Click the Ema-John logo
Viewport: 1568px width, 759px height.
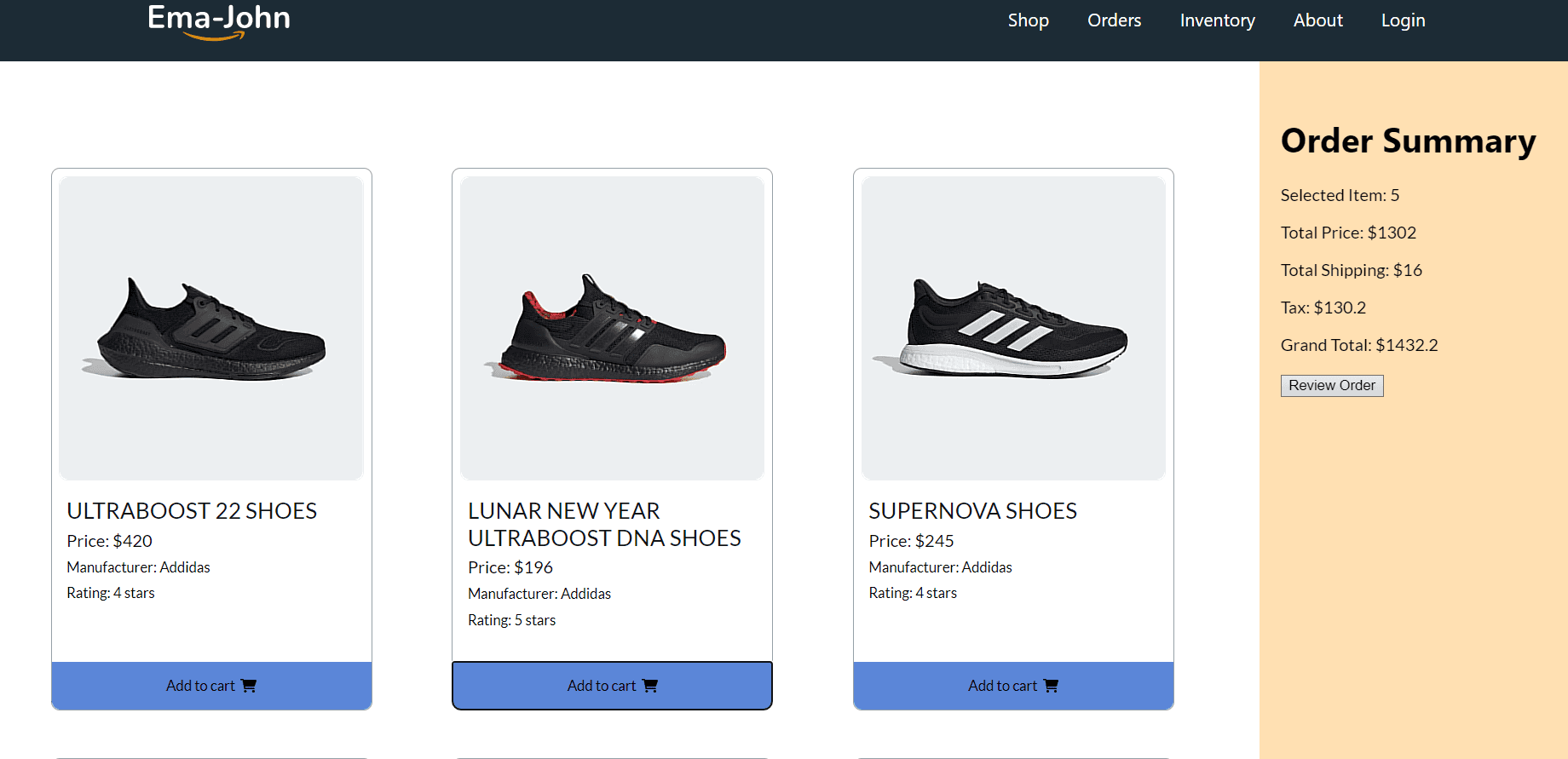pyautogui.click(x=219, y=20)
